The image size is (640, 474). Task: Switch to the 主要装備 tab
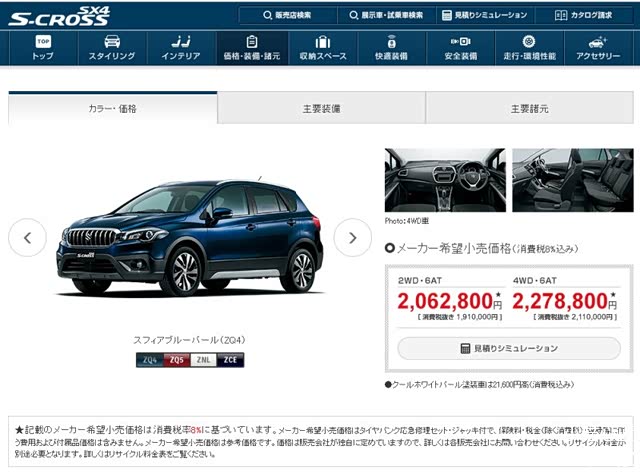click(x=322, y=108)
